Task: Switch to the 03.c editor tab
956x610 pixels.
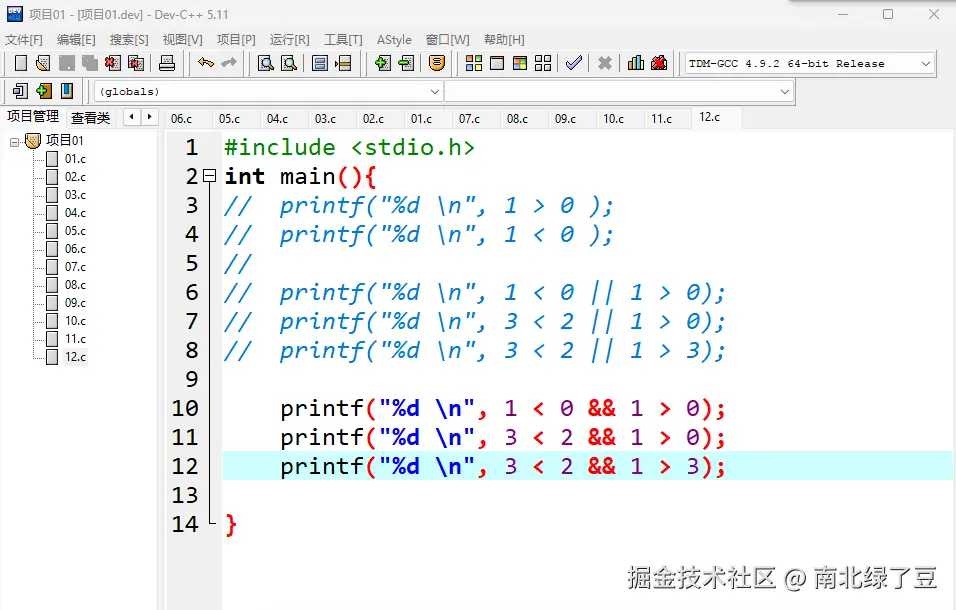Action: tap(325, 119)
